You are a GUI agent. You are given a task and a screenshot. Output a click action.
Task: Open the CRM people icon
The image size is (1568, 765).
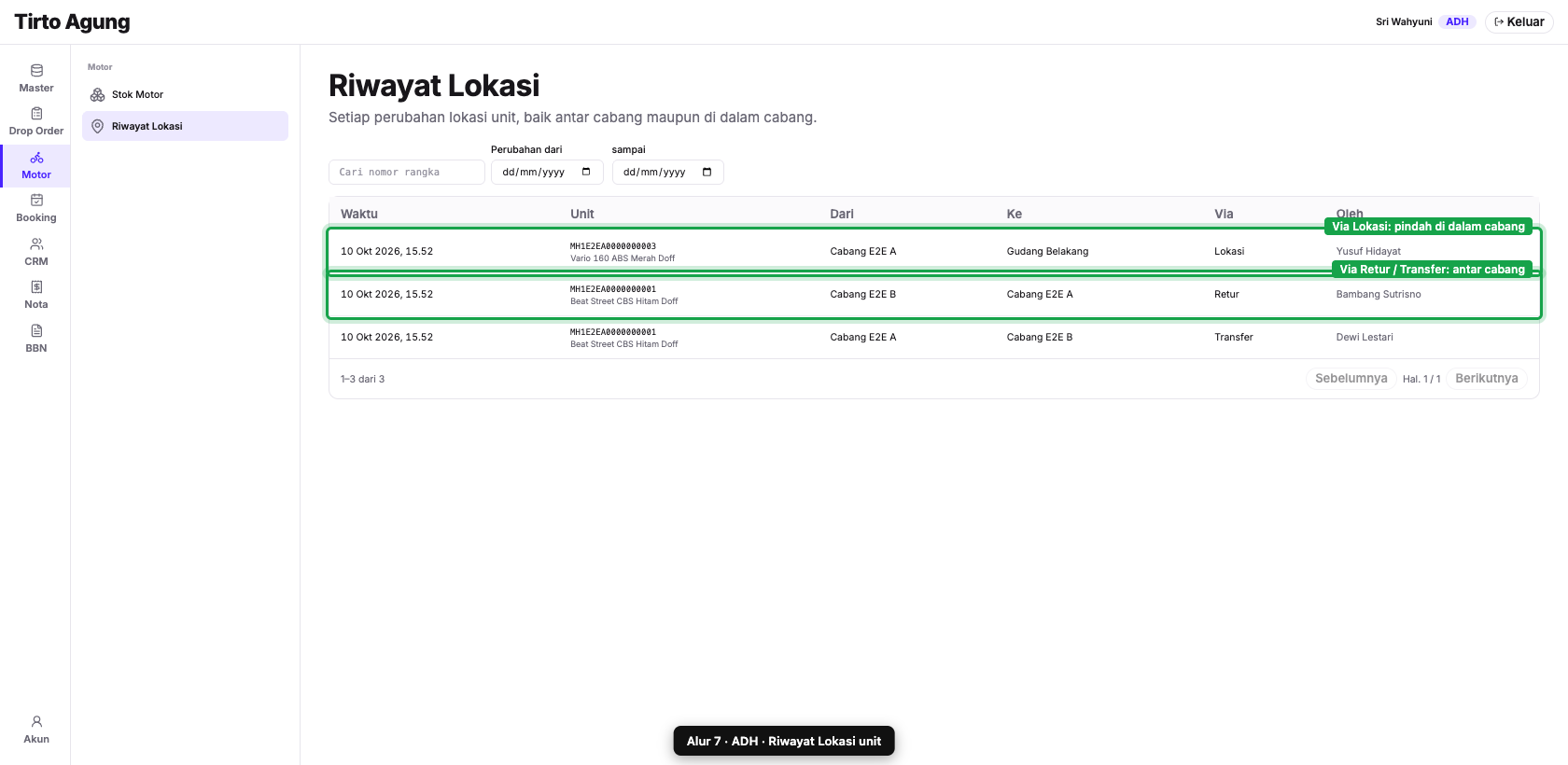click(36, 244)
